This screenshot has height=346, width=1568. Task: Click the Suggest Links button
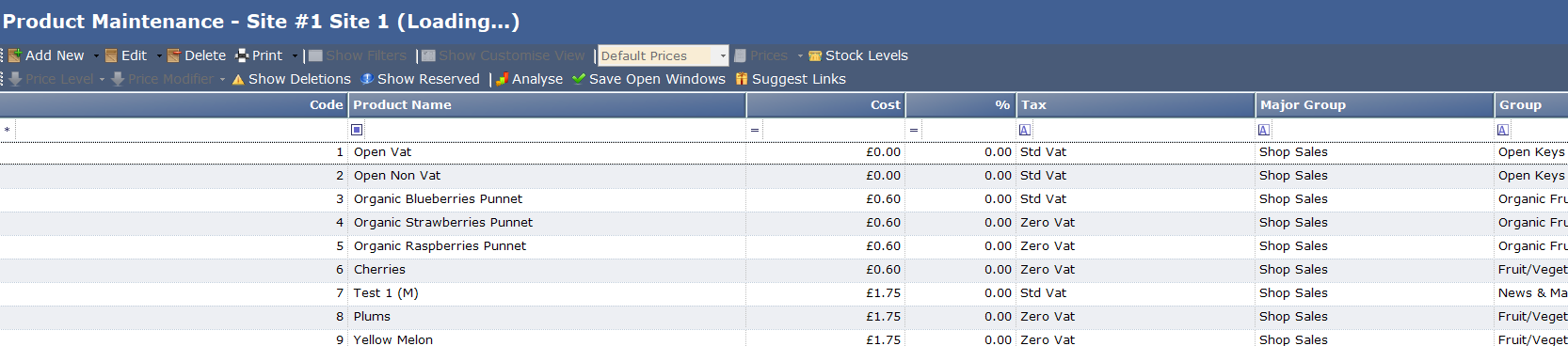click(x=791, y=79)
